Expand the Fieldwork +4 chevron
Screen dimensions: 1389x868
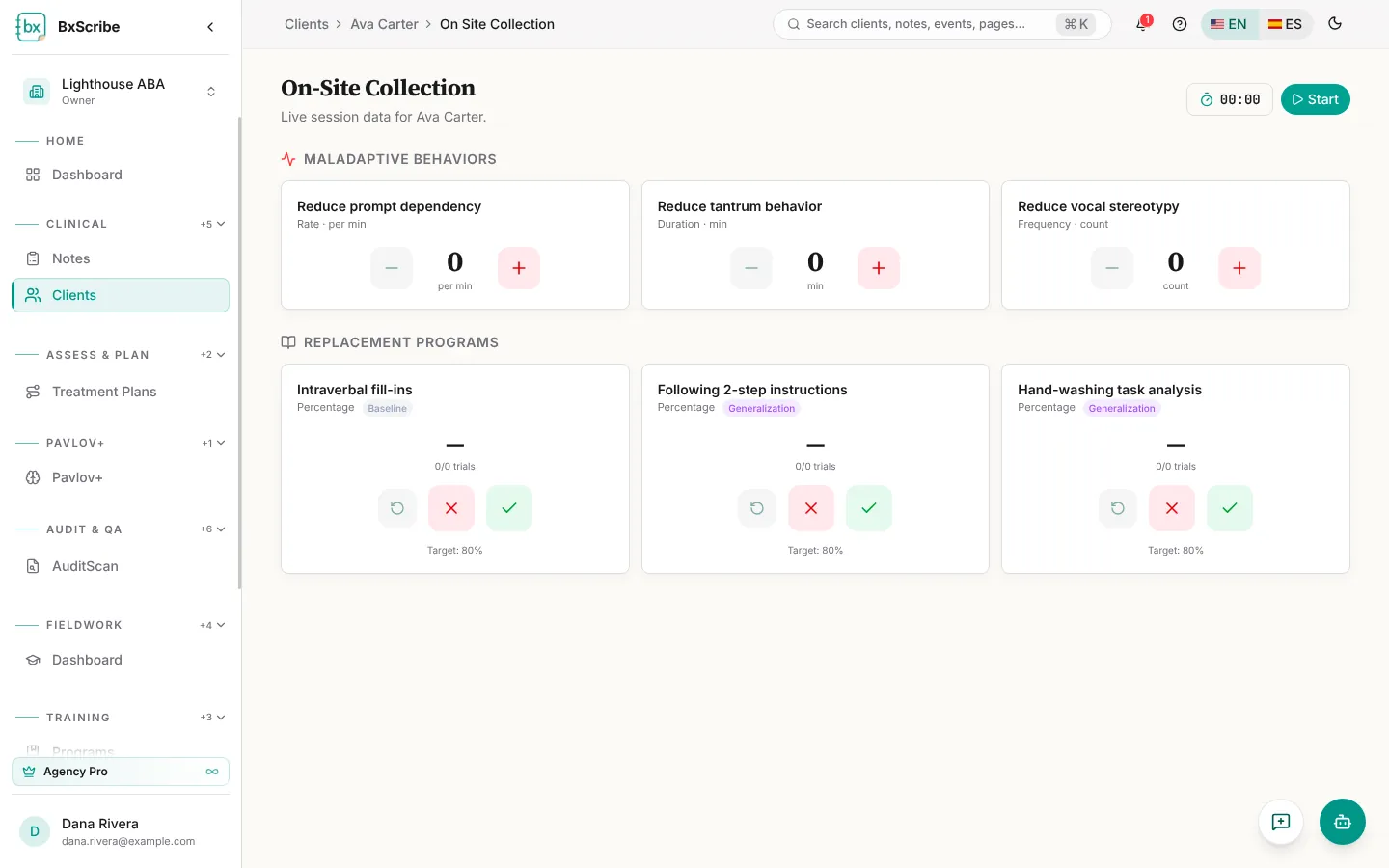coord(213,625)
